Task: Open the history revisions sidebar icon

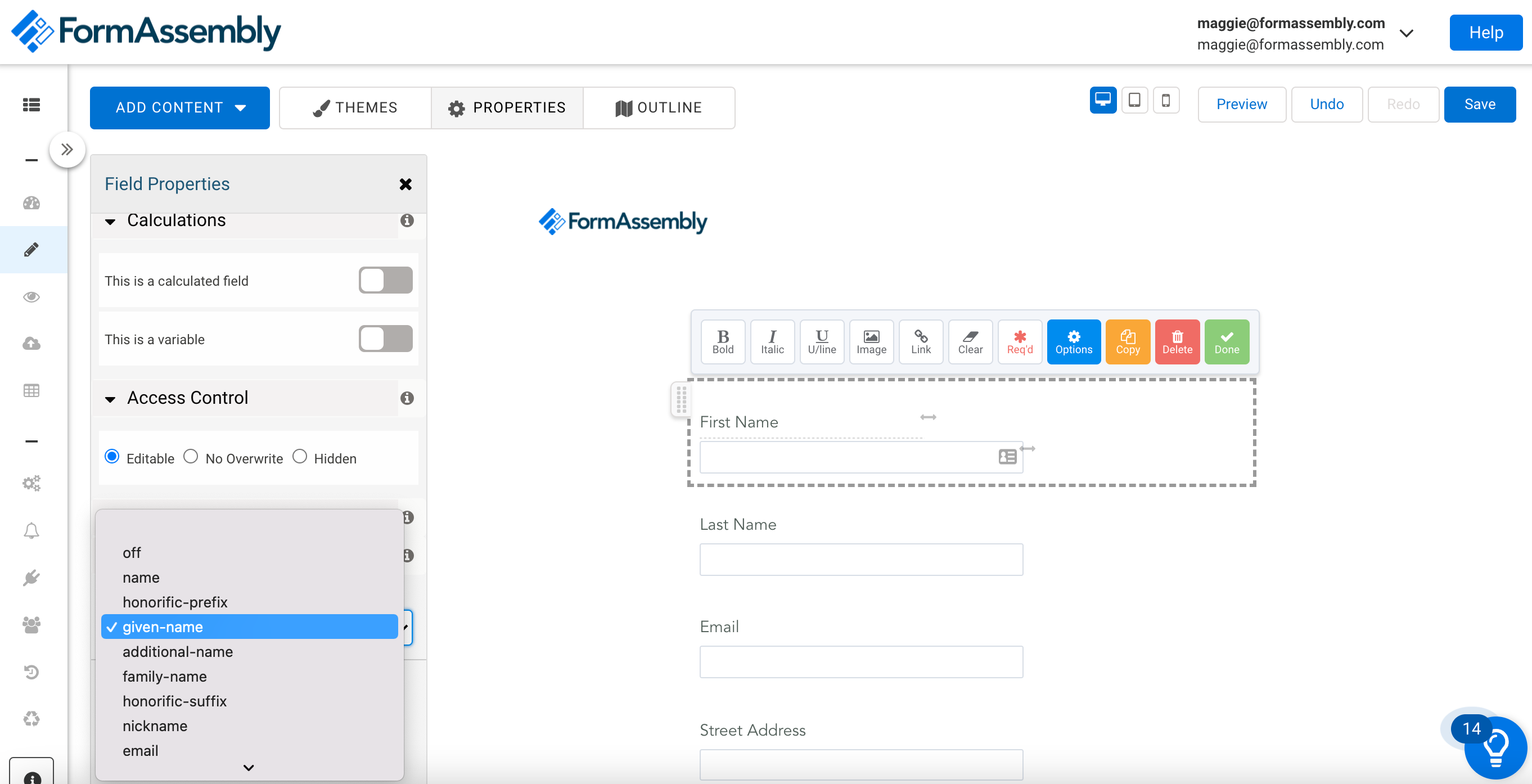Action: click(31, 672)
